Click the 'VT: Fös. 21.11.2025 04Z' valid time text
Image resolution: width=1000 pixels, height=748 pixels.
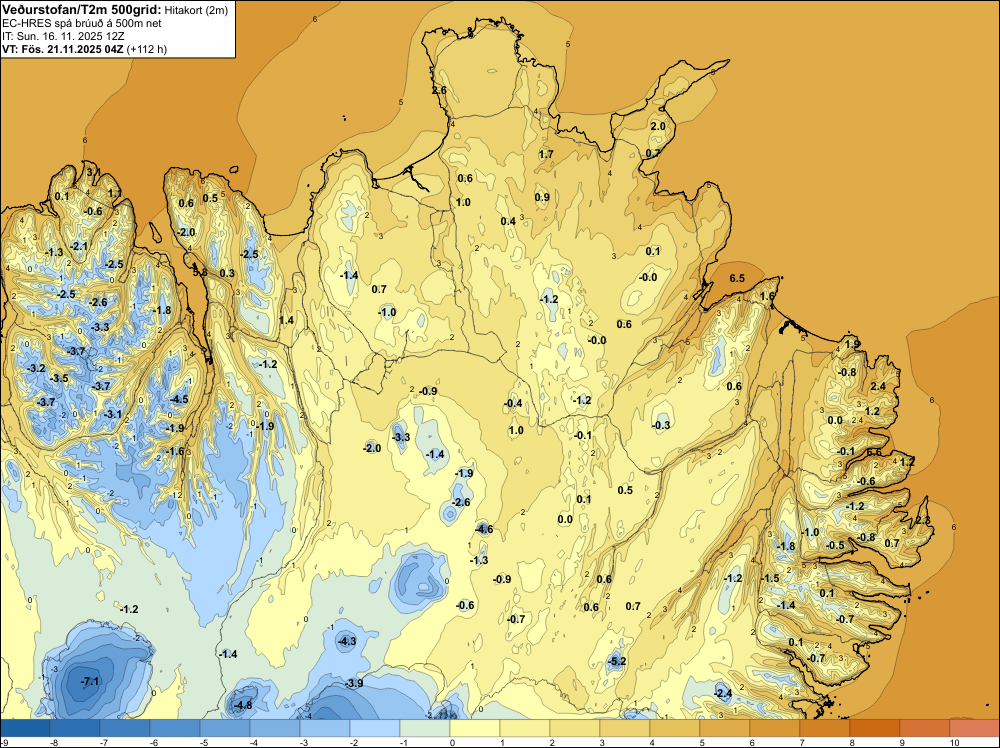coord(63,49)
